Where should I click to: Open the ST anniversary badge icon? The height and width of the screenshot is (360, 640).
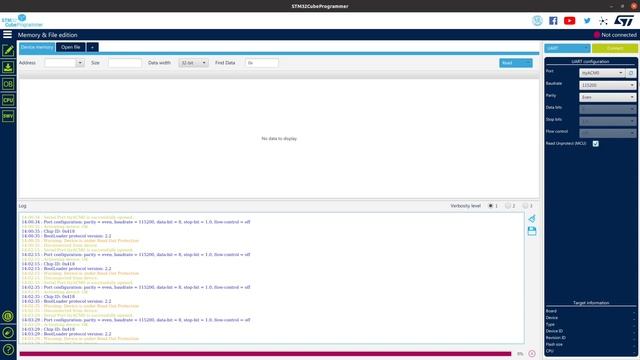(537, 20)
